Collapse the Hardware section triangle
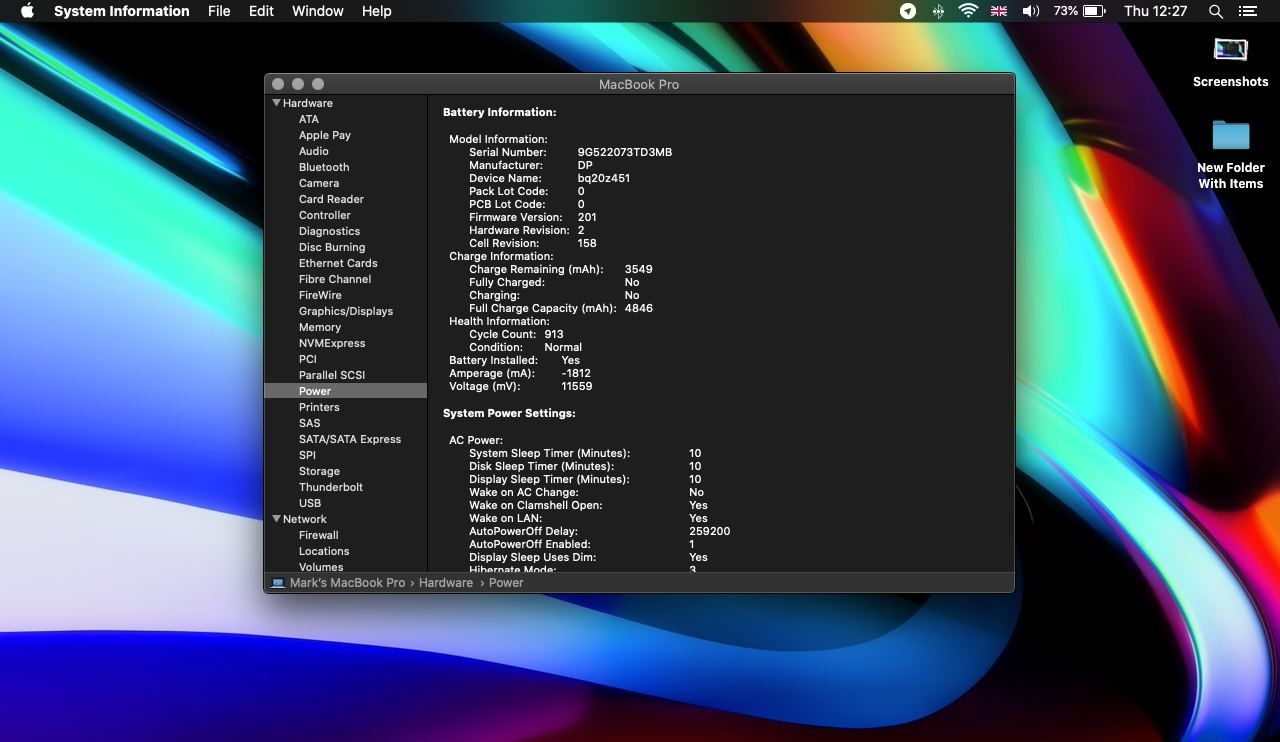This screenshot has width=1280, height=742. pyautogui.click(x=276, y=103)
